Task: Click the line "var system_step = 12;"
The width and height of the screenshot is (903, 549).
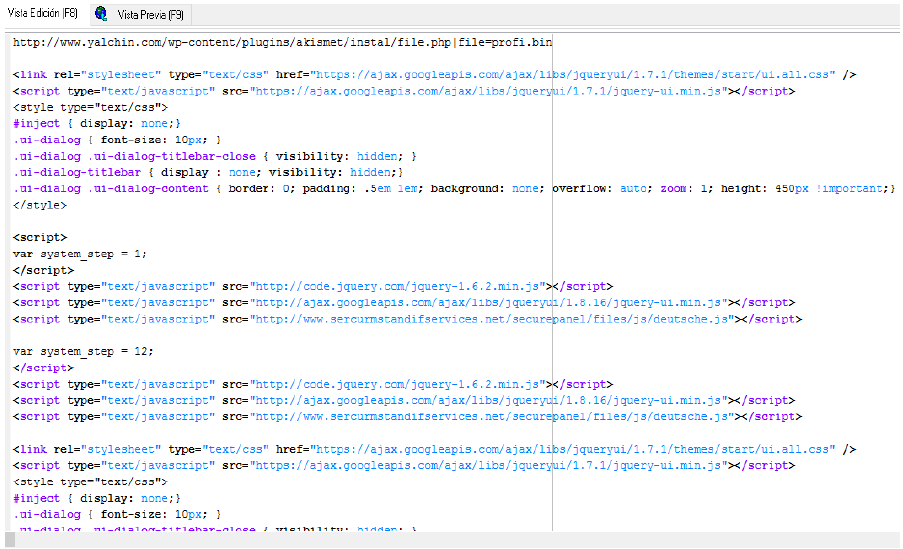Action: (x=83, y=351)
